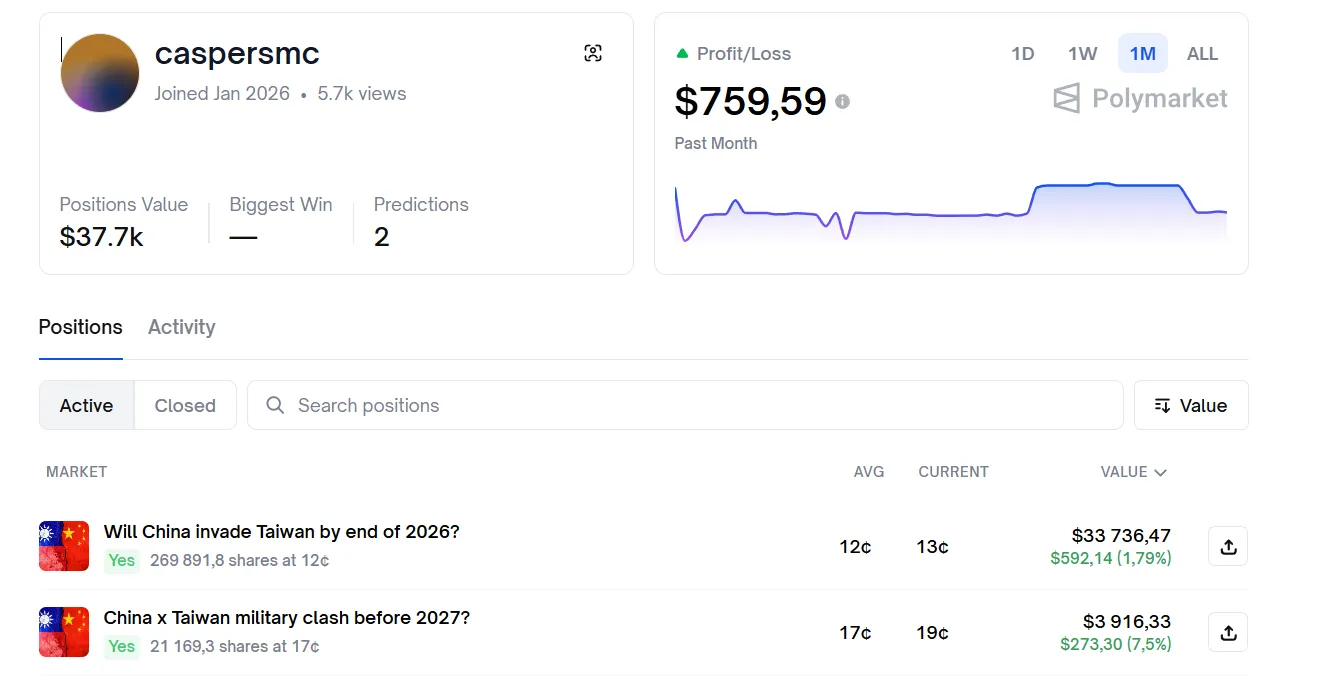Viewport: 1330px width, 695px height.
Task: Click the military clash market flag icon
Action: click(x=64, y=632)
